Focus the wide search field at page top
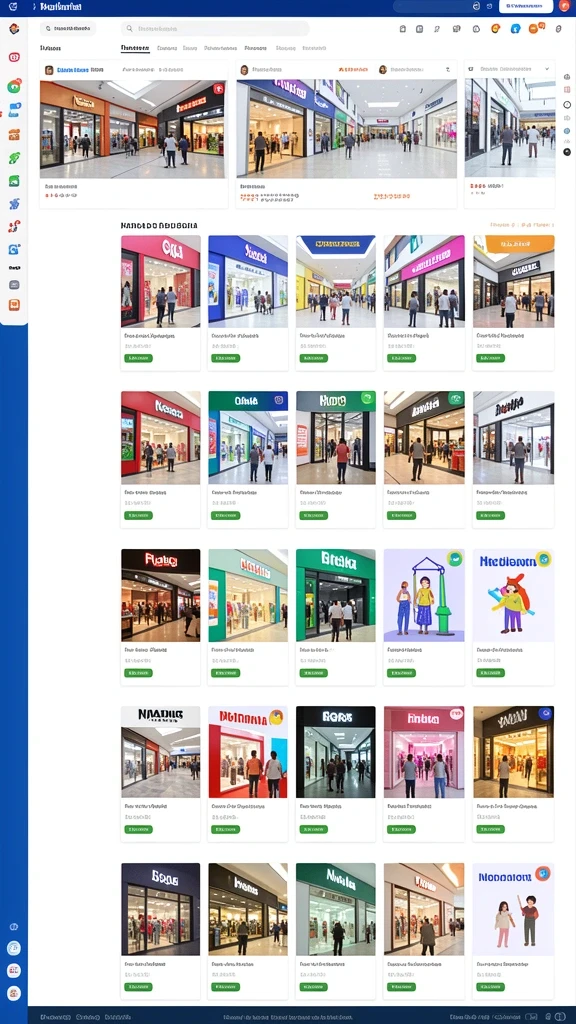Viewport: 576px width, 1024px height. 216,29
